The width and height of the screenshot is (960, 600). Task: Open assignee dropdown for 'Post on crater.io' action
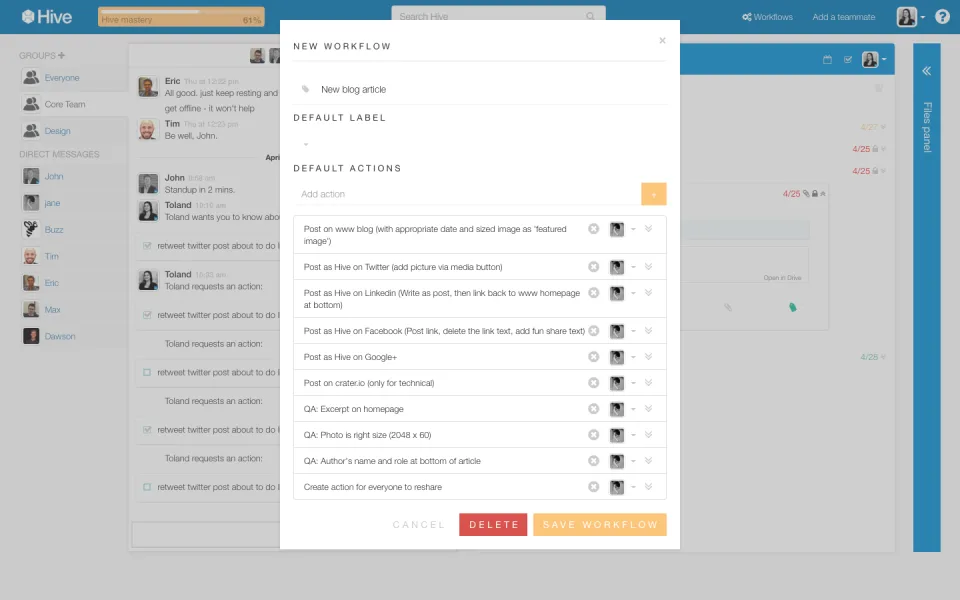633,384
